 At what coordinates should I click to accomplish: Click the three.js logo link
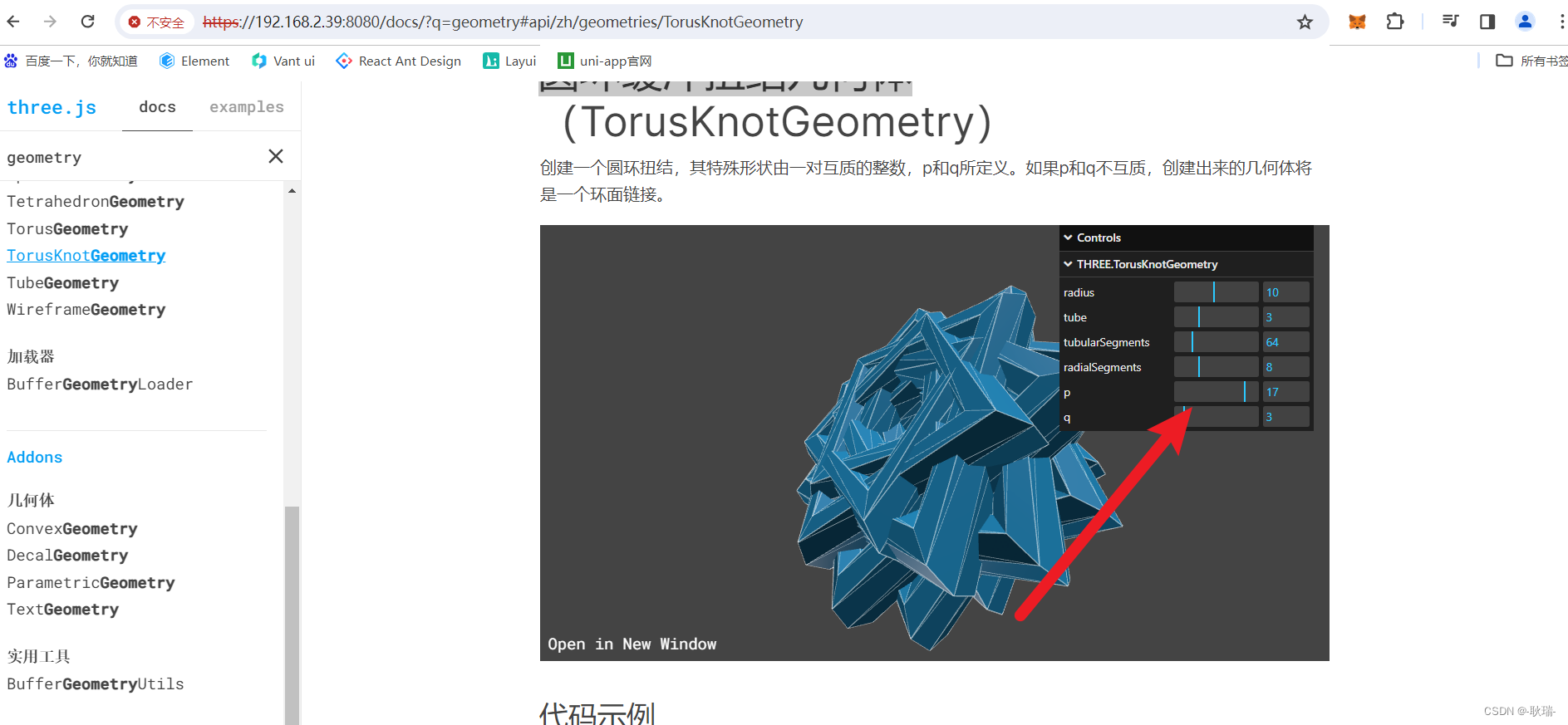tap(52, 107)
